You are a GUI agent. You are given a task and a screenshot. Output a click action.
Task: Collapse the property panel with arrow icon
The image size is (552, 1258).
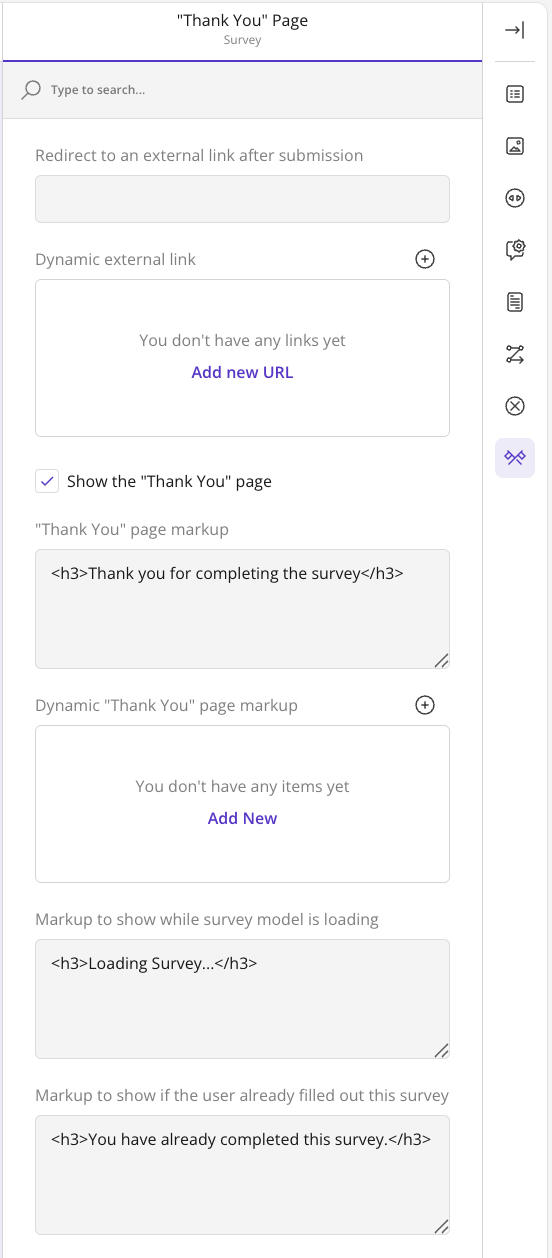[x=514, y=30]
